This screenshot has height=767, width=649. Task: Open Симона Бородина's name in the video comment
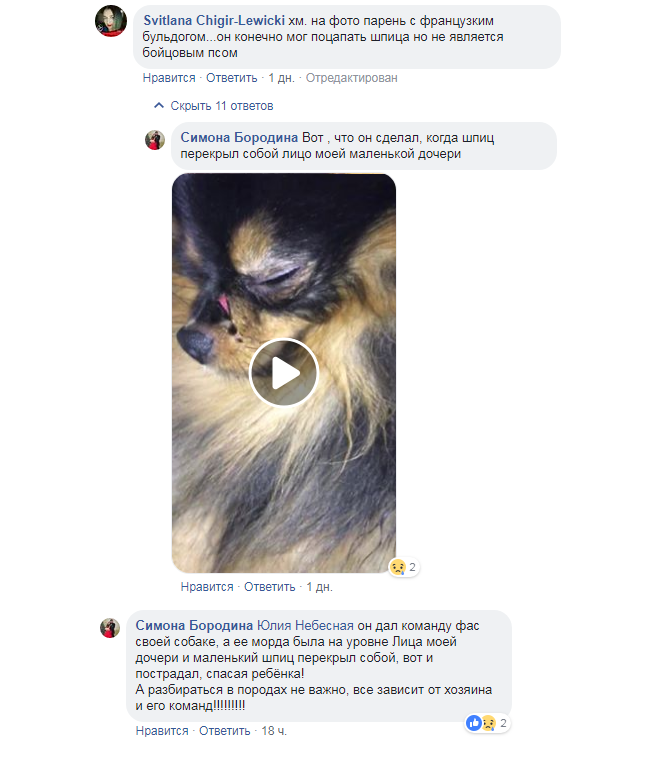(x=239, y=137)
